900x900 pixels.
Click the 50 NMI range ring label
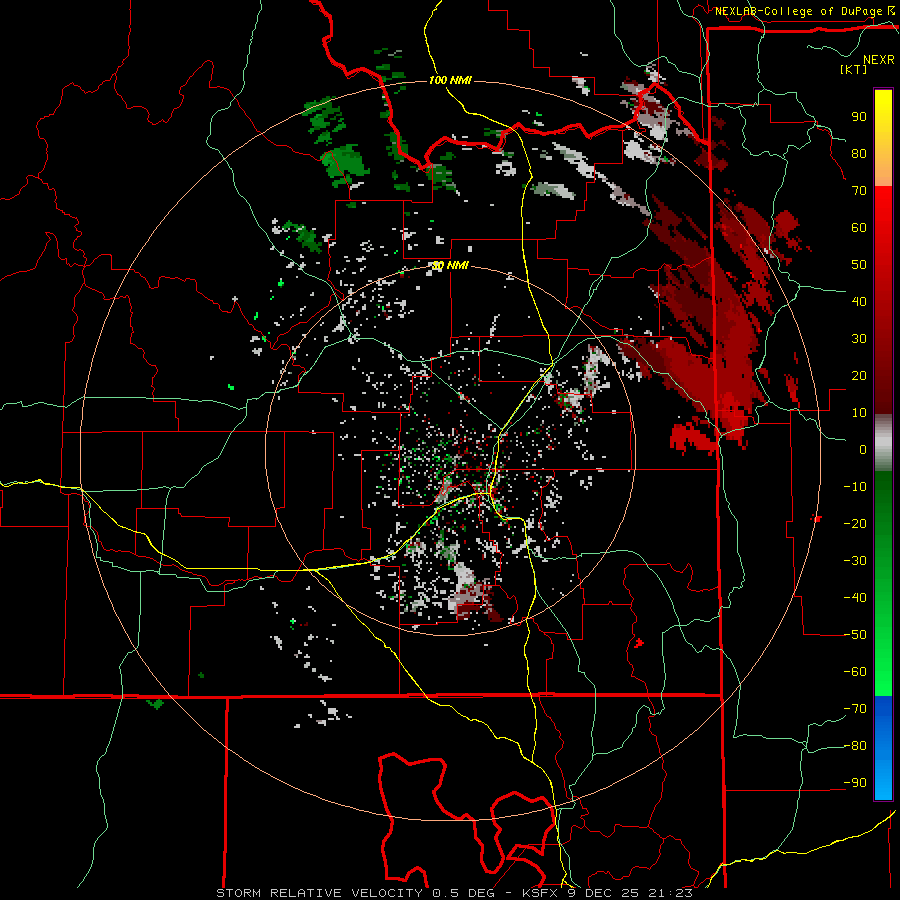click(x=450, y=265)
